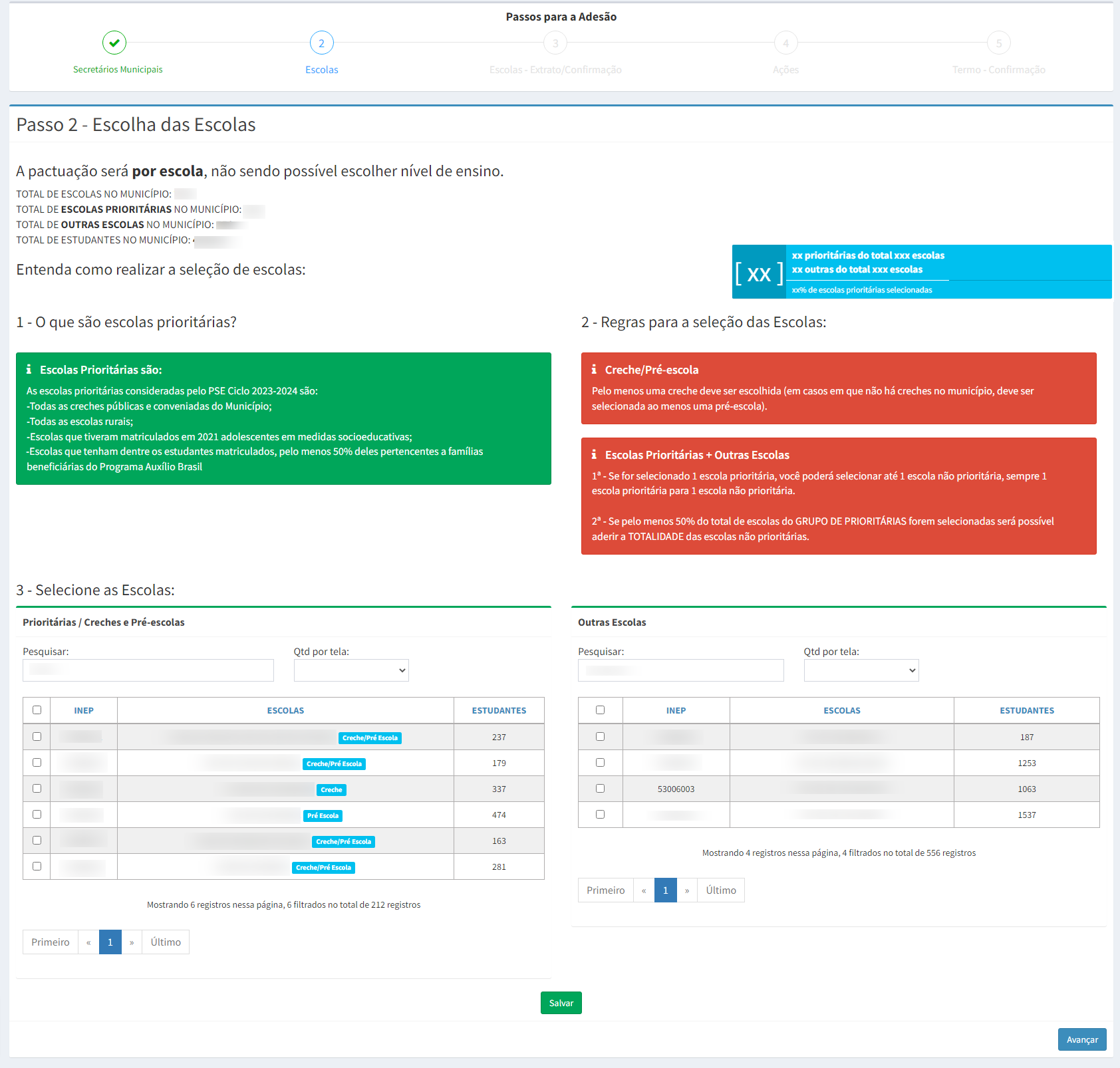Image resolution: width=1120 pixels, height=1068 pixels.
Task: Toggle select-all checkbox in Prioritárias table header
Action: coord(37,710)
